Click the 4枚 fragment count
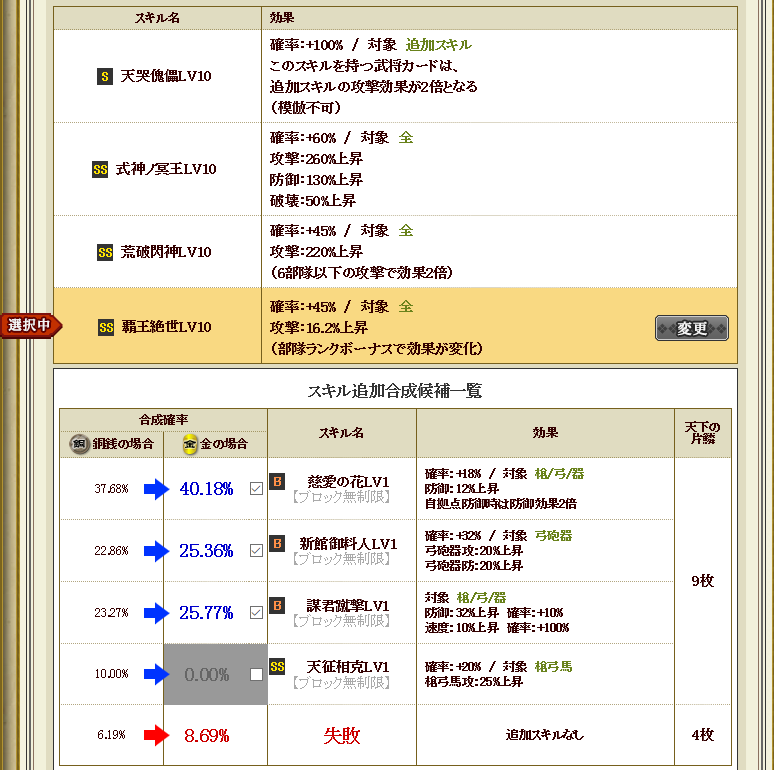 (x=702, y=735)
